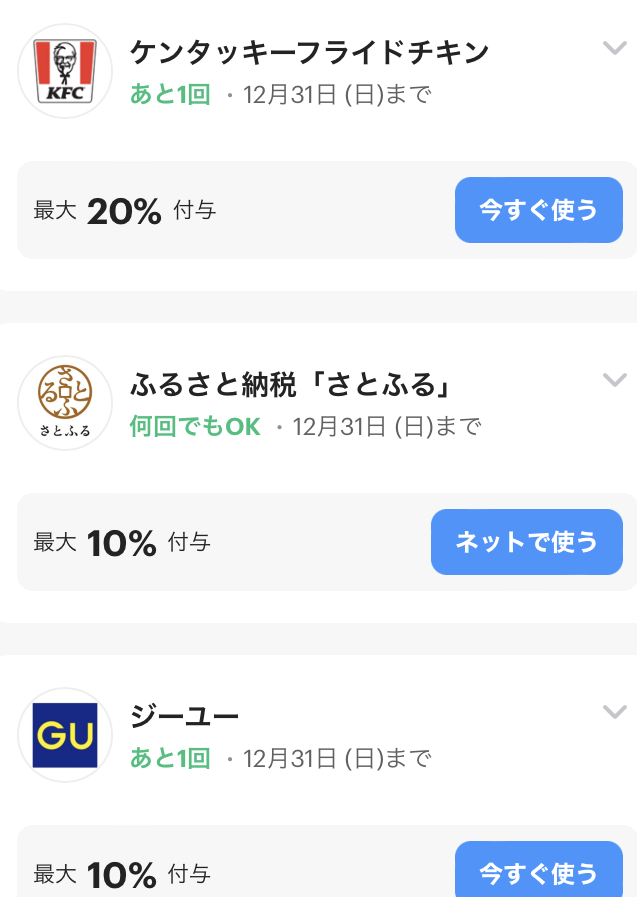Open the ケンタッキーフライドチキン title
637x897 pixels.
pyautogui.click(x=309, y=52)
